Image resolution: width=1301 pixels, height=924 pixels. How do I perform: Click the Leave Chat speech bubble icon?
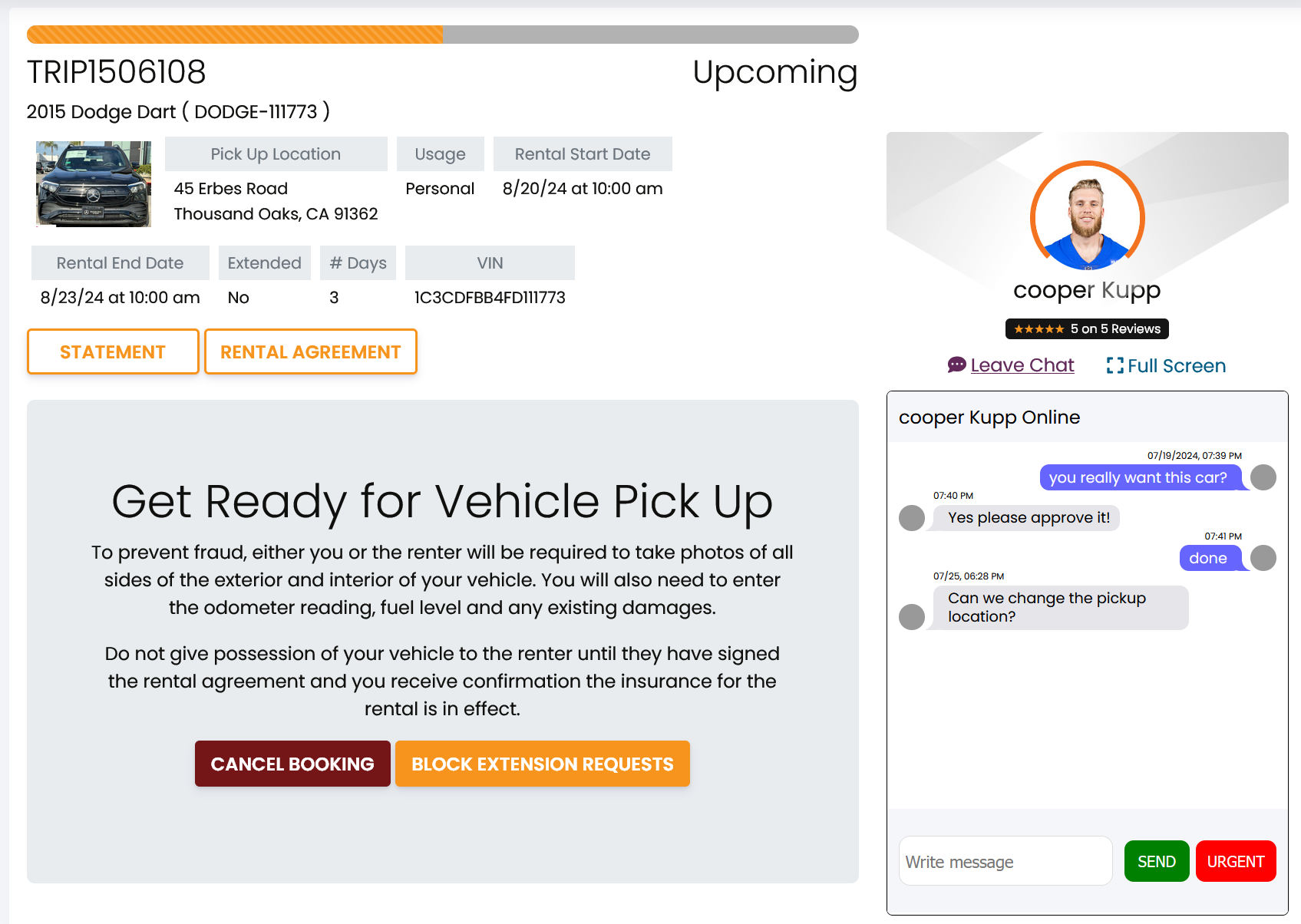click(x=956, y=365)
